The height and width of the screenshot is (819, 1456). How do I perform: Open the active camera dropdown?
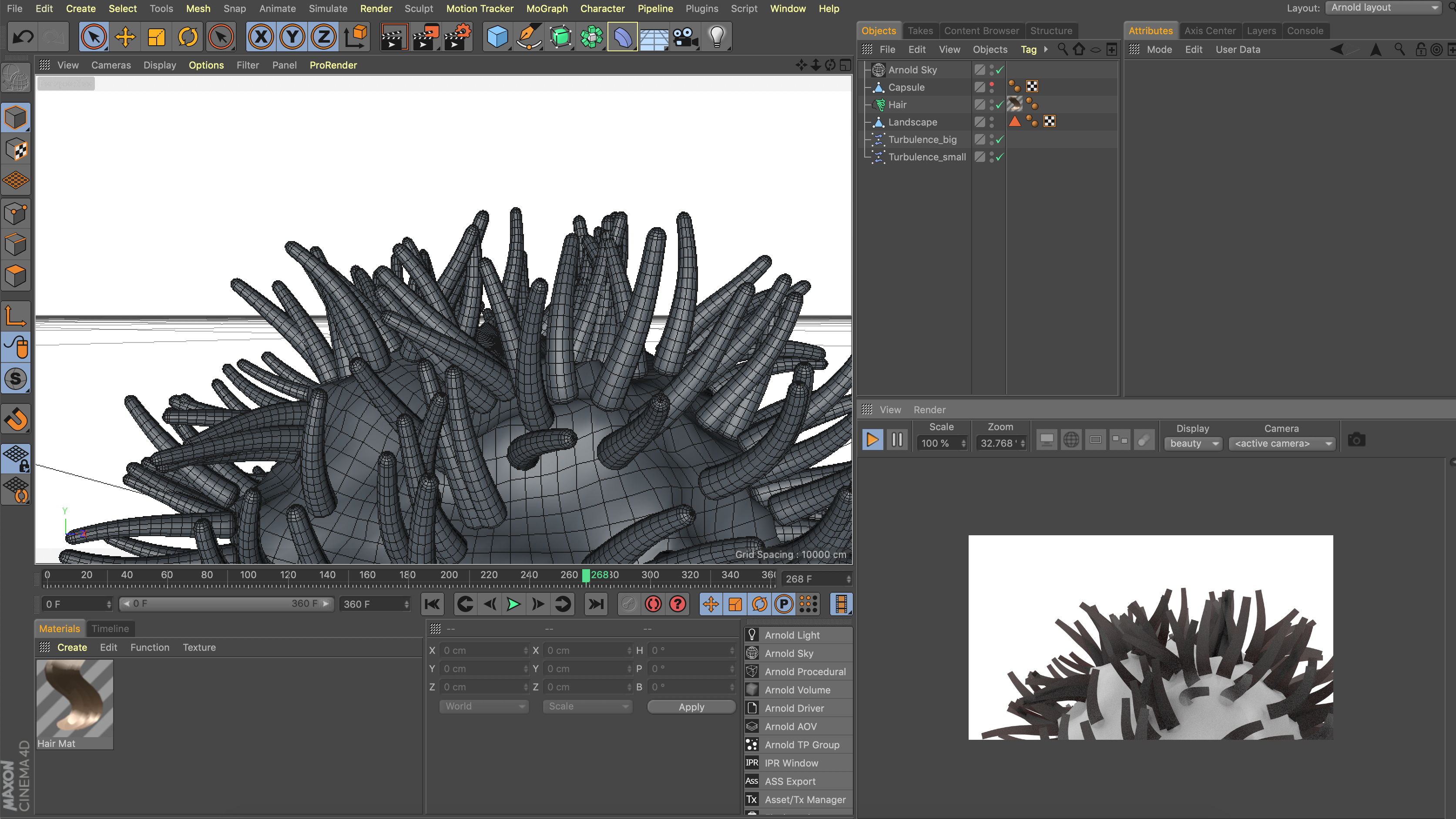[x=1282, y=444]
